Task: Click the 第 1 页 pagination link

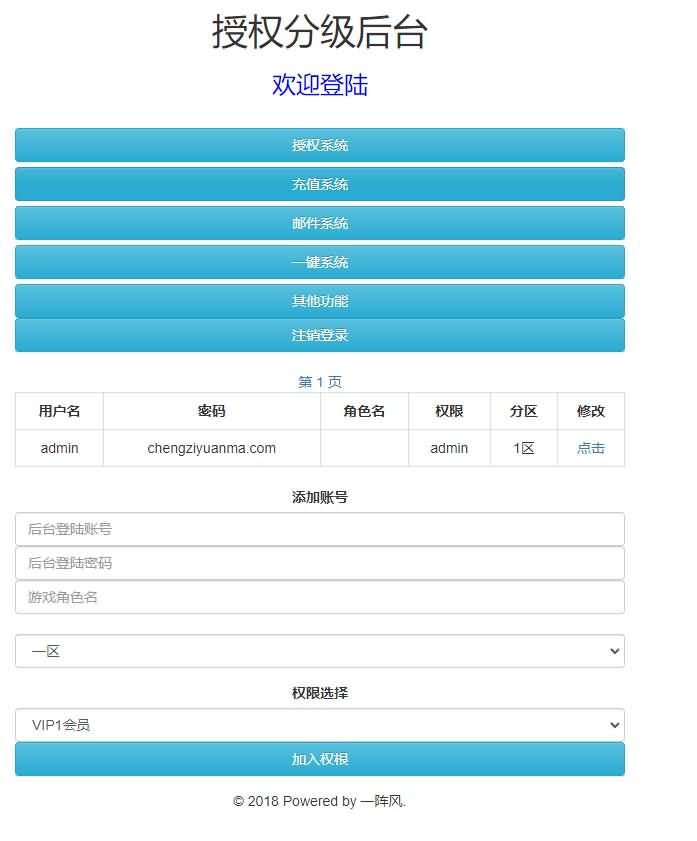Action: point(320,382)
